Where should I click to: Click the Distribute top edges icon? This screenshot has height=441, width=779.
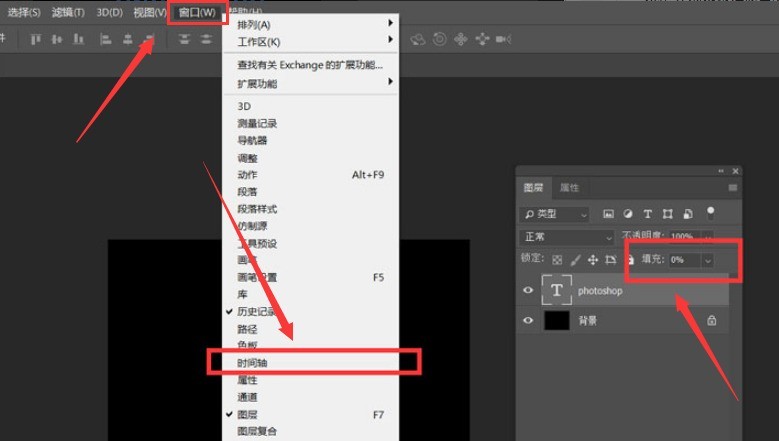[x=184, y=39]
